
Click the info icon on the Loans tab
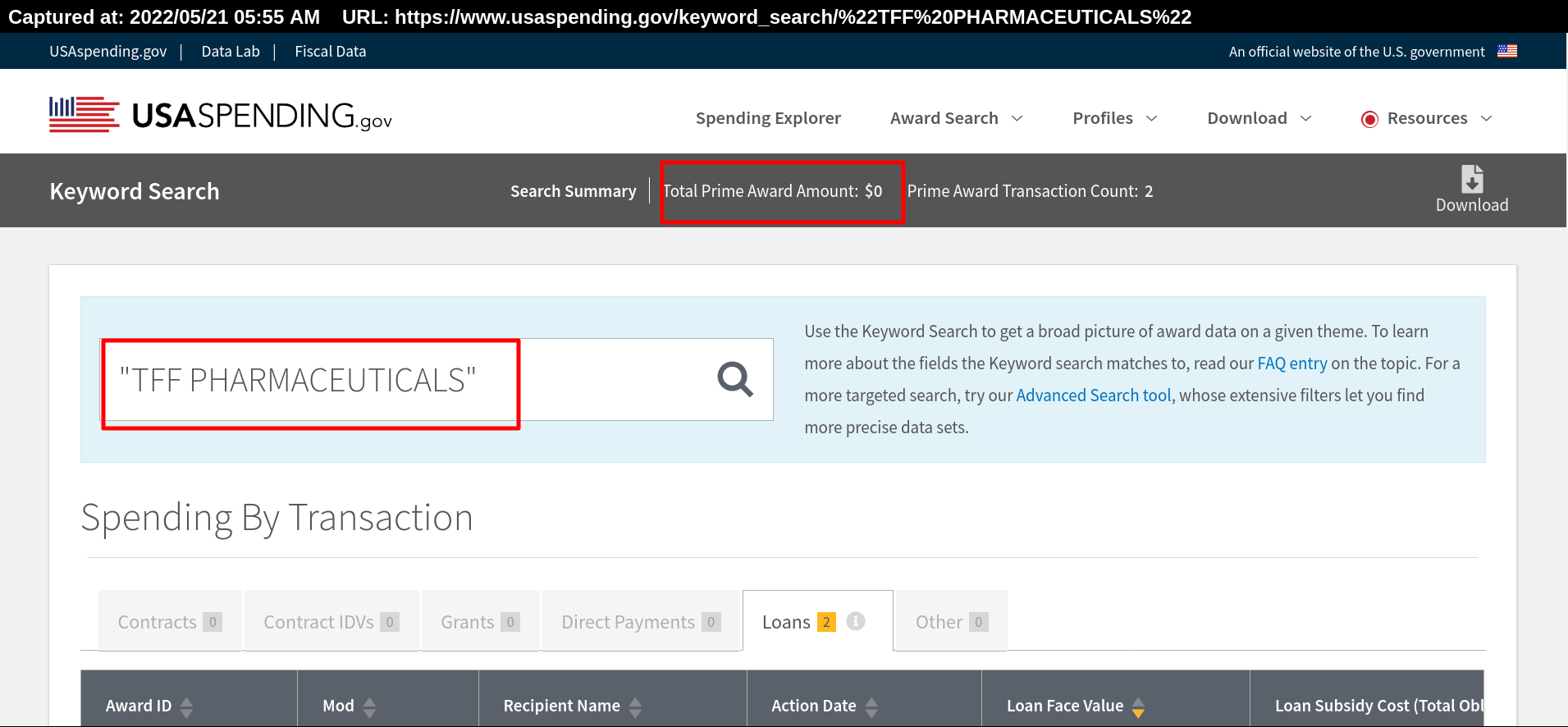[x=856, y=621]
